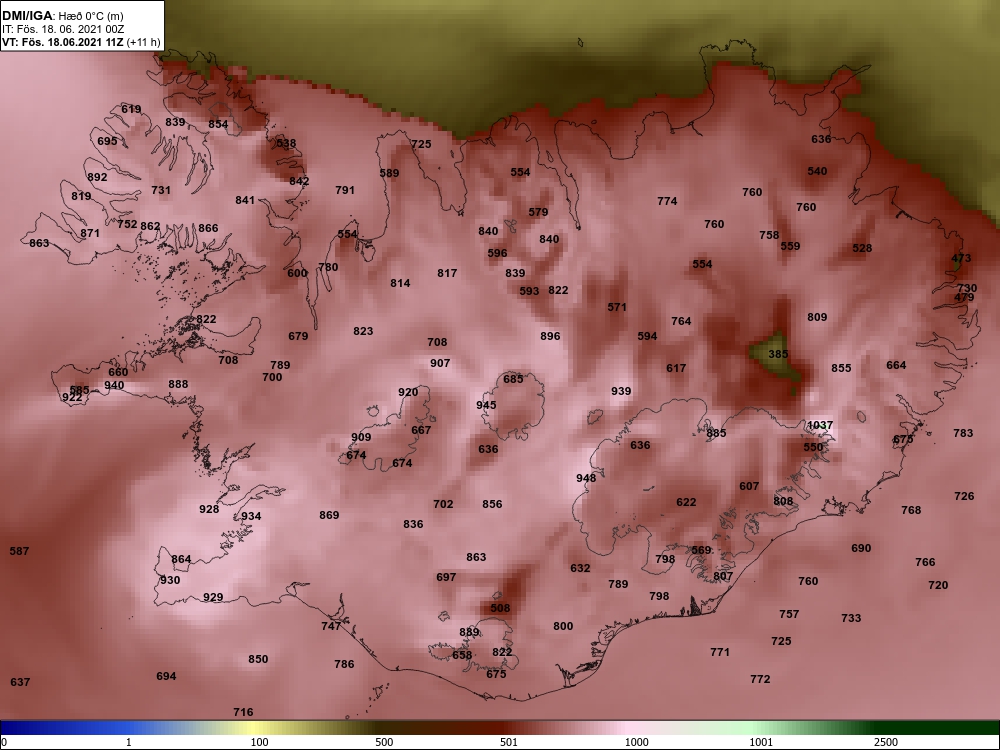Select the 909 map value
1000x750 pixels.
point(361,437)
